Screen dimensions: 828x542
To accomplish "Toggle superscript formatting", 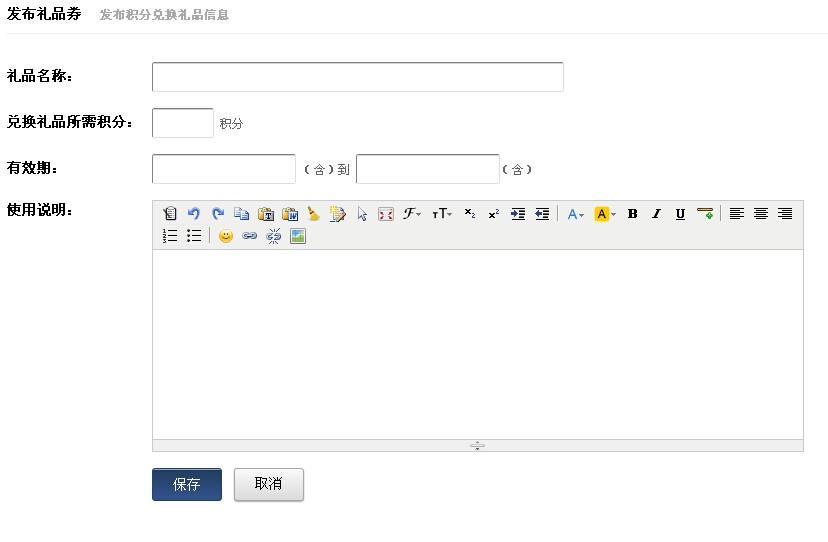I will point(494,213).
